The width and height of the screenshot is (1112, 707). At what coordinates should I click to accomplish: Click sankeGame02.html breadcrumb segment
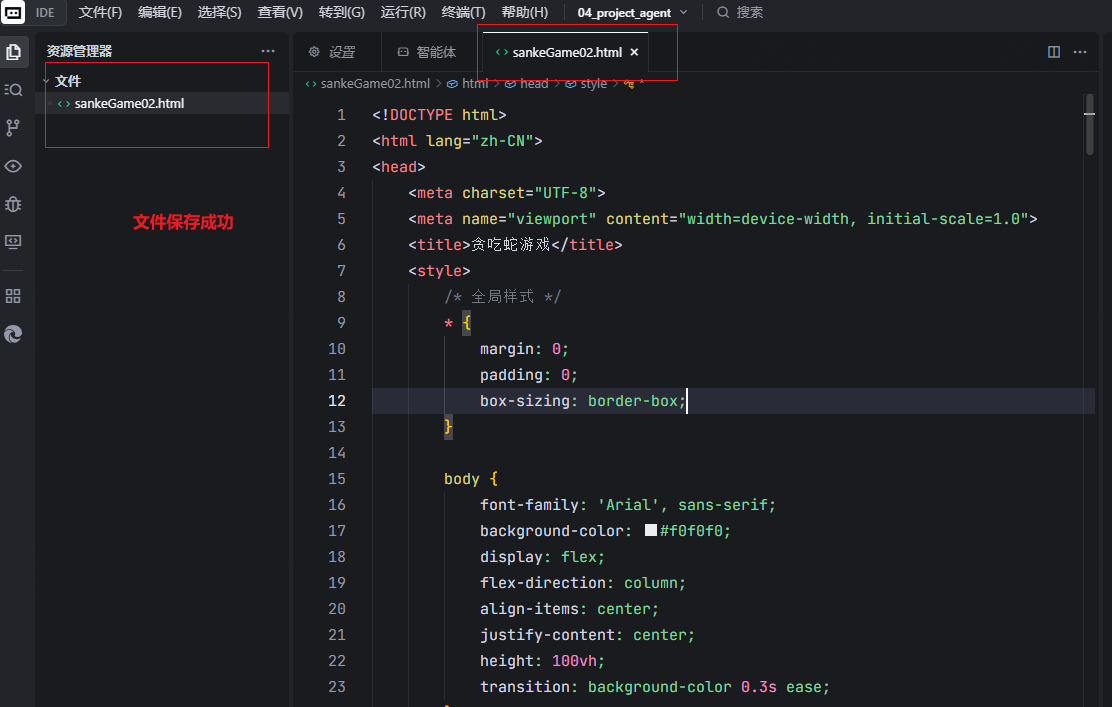coord(375,84)
